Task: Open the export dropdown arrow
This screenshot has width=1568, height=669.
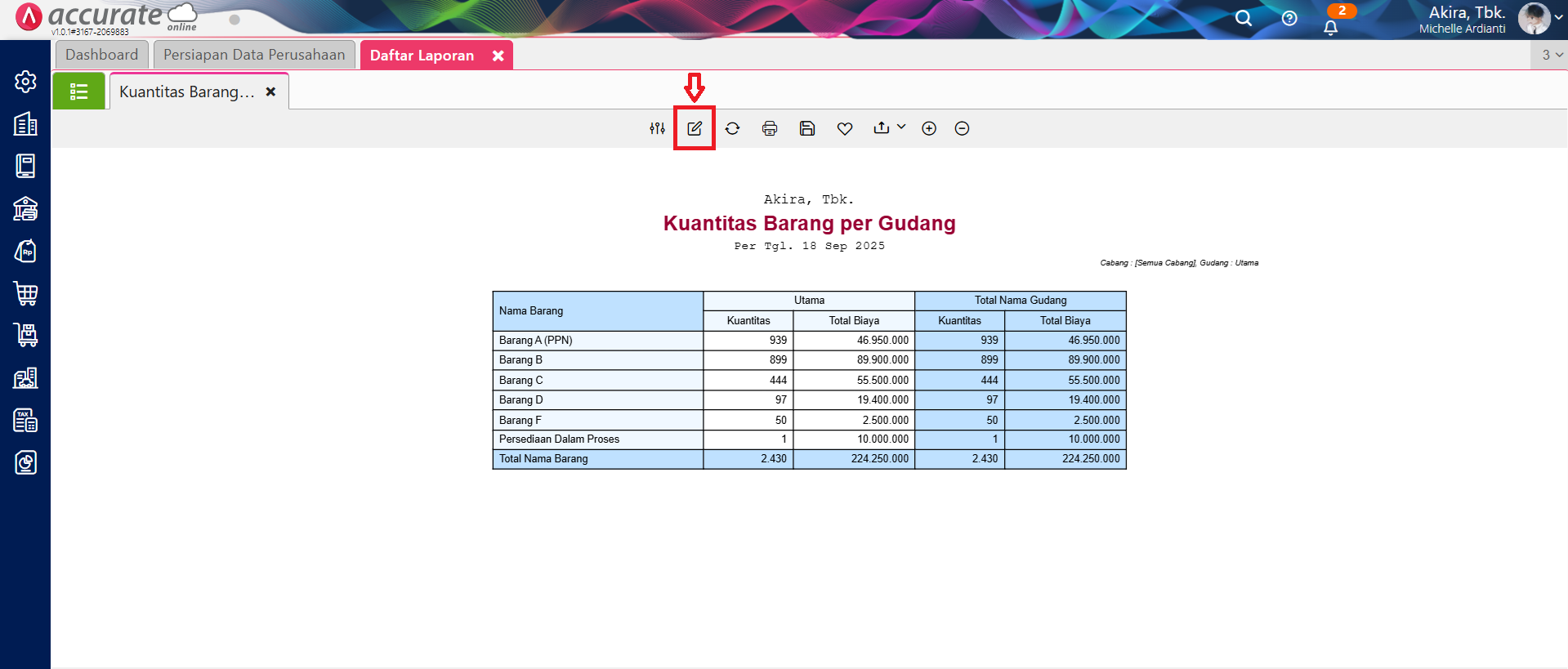Action: 901,127
